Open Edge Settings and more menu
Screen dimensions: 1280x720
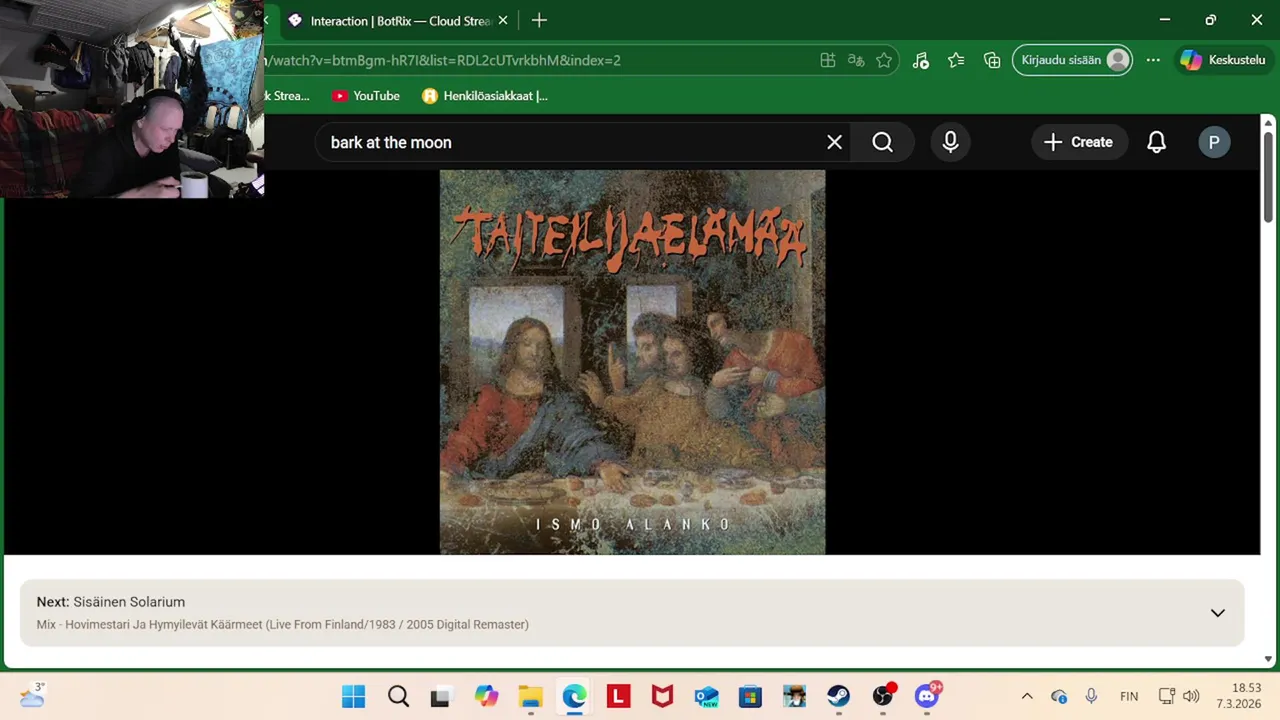coord(1153,60)
